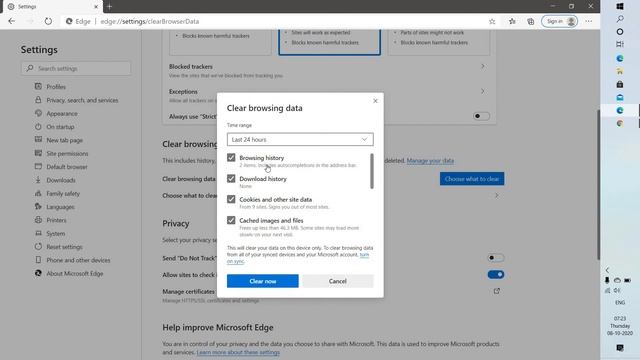Open Cortana circle on taskbar
Viewport: 640px width, 360px height.
pyautogui.click(x=620, y=31)
